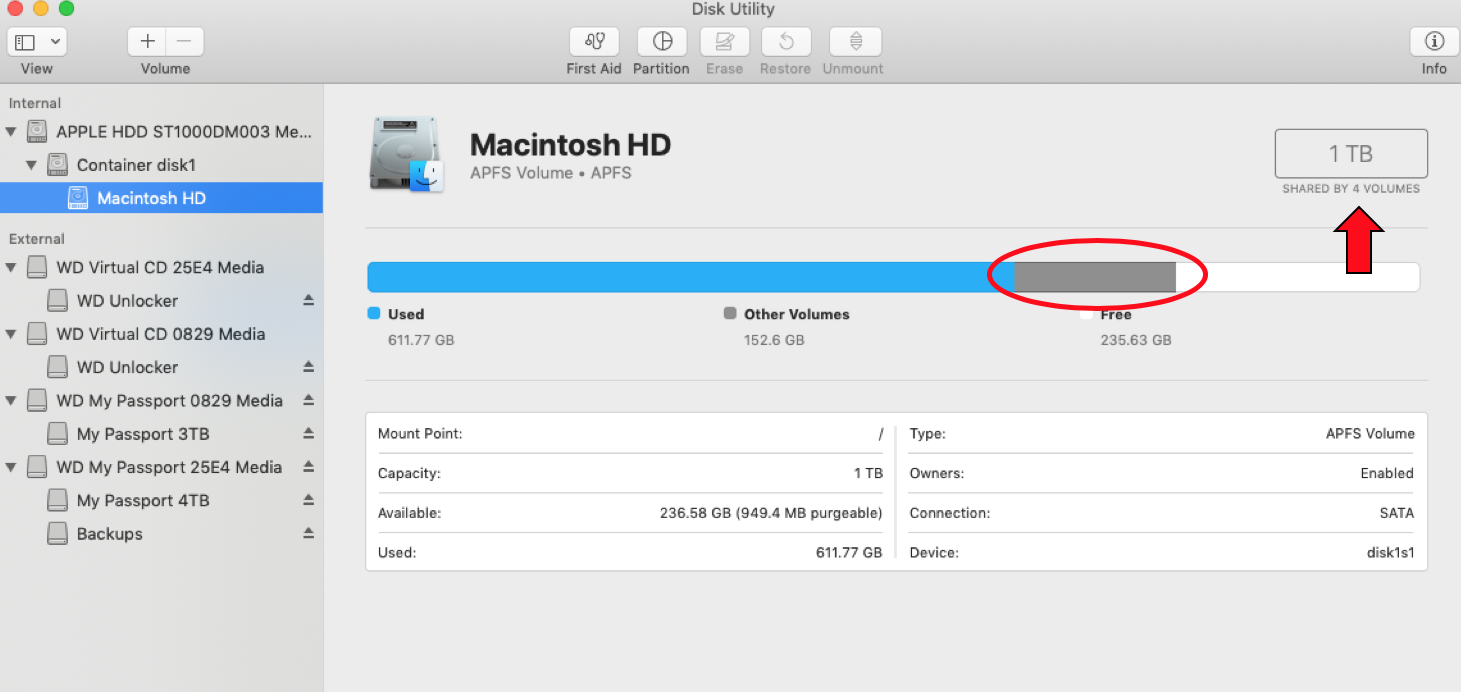Collapse WD My Passport 0829 Media

click(11, 401)
